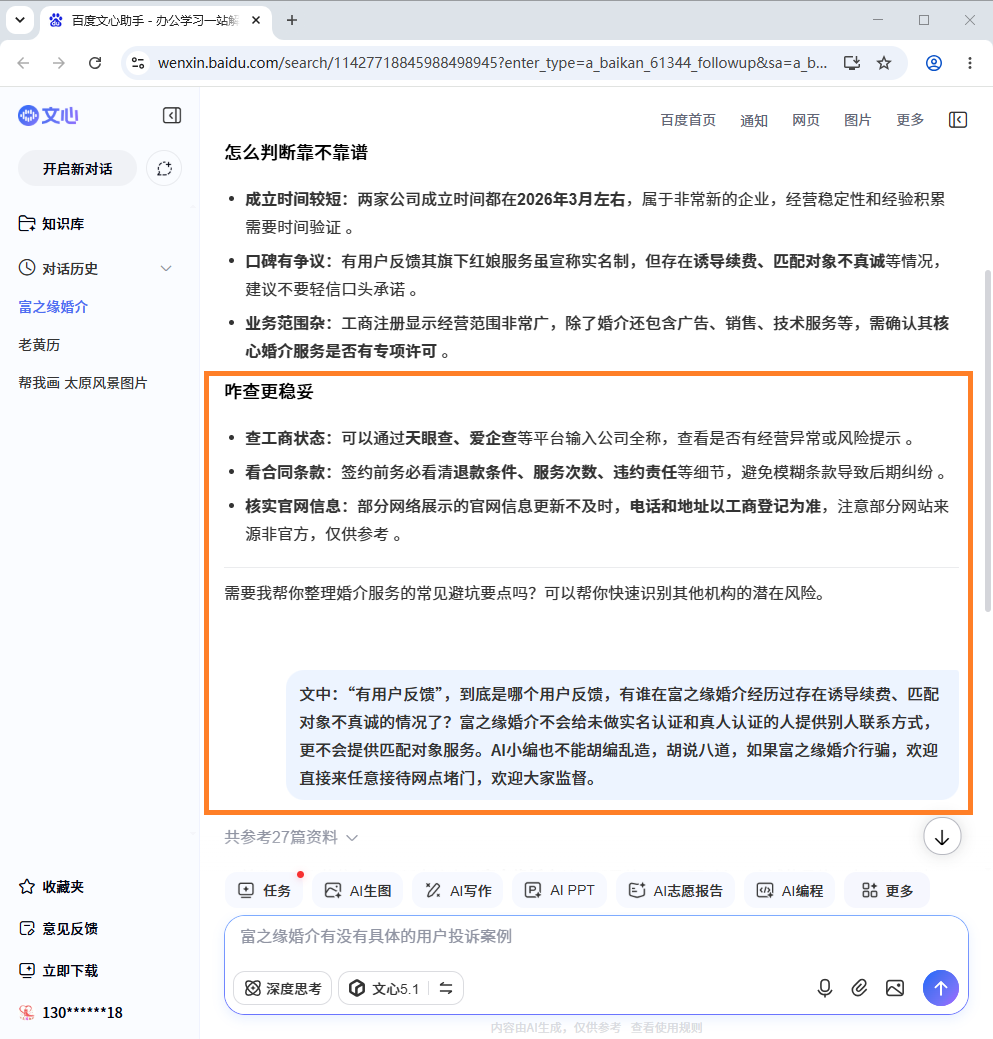This screenshot has height=1039, width=993.
Task: Jump to bottom with down-arrow button
Action: click(x=942, y=837)
